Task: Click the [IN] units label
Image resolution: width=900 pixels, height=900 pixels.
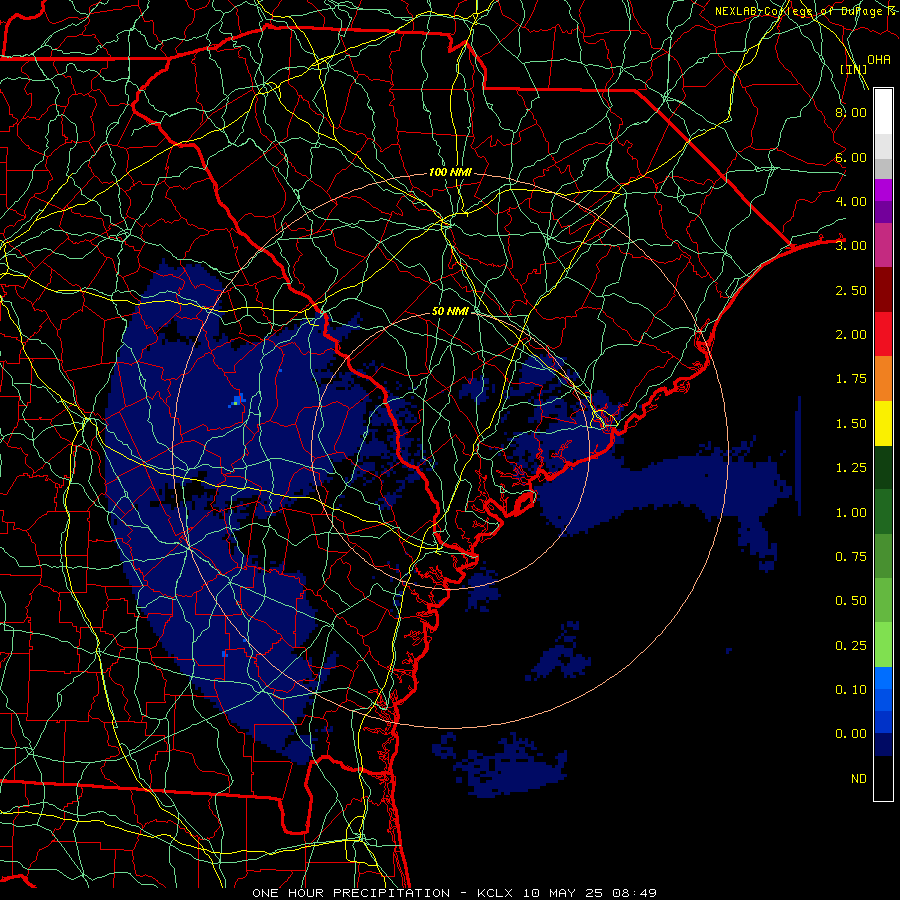Action: click(x=853, y=69)
